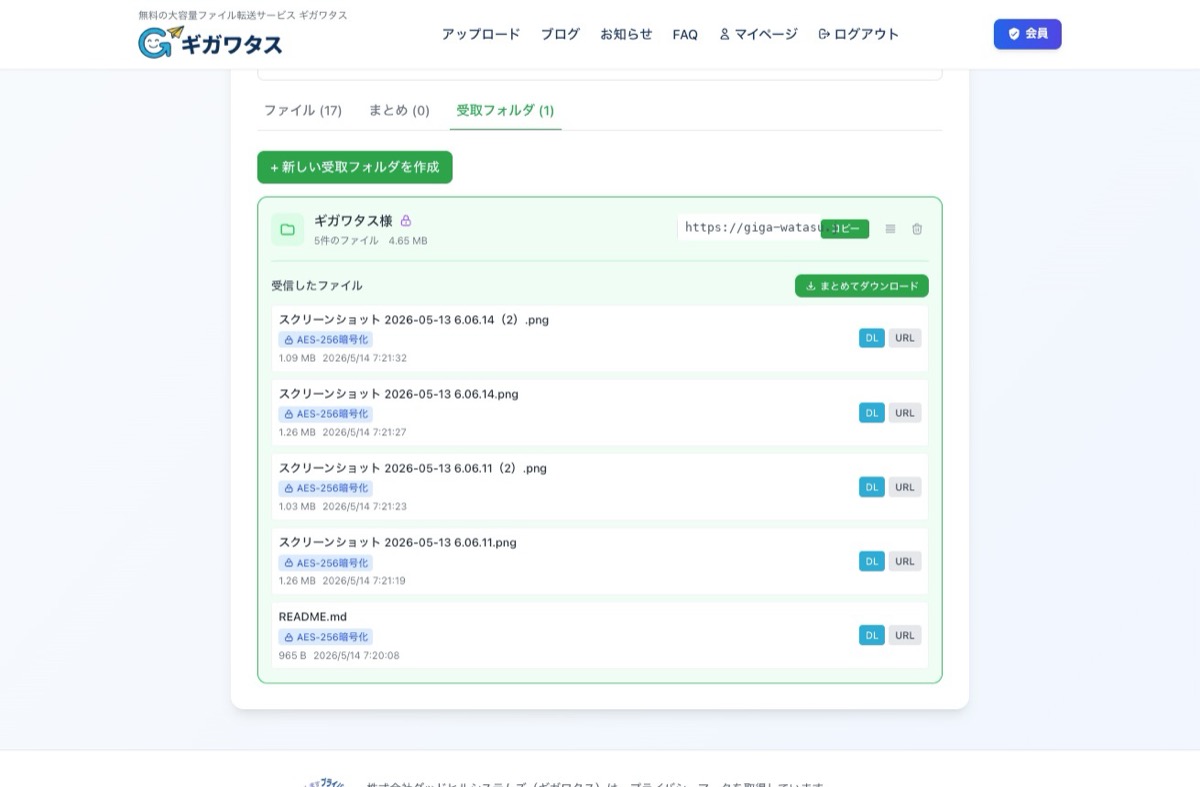The width and height of the screenshot is (1200, 787).
Task: Click 965 B size of README.md
Action: coord(293,656)
